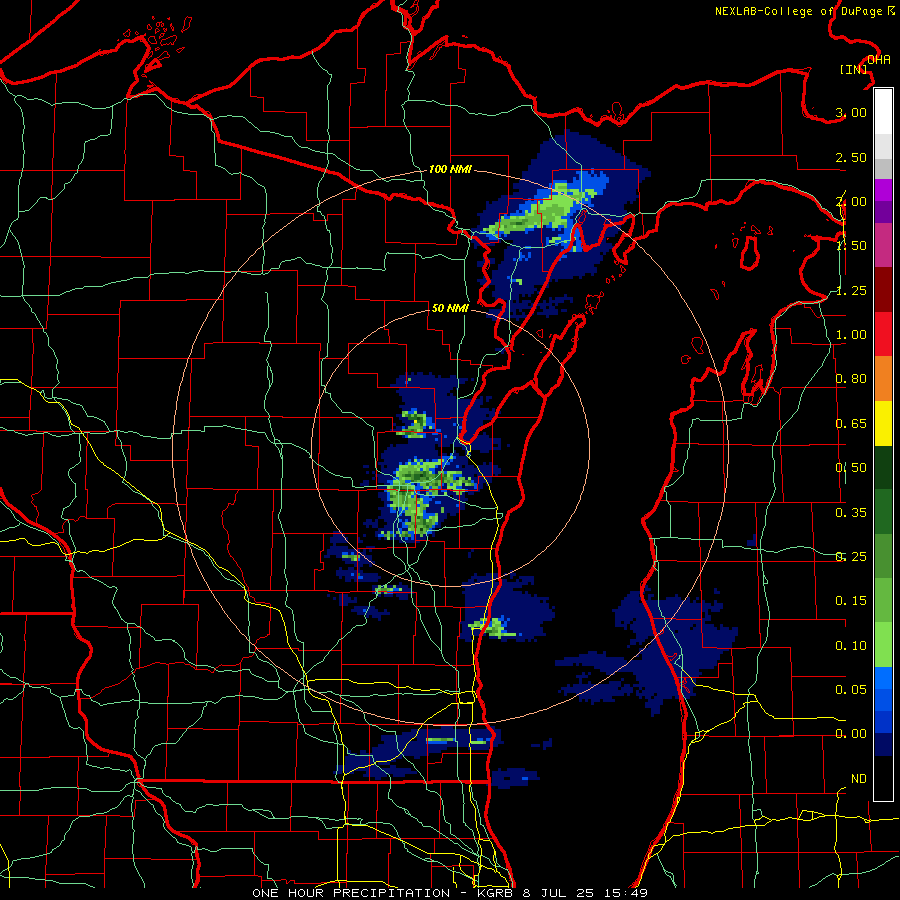Viewport: 900px width, 900px height.
Task: Click the 50 NMI range ring label
Action: (x=450, y=308)
